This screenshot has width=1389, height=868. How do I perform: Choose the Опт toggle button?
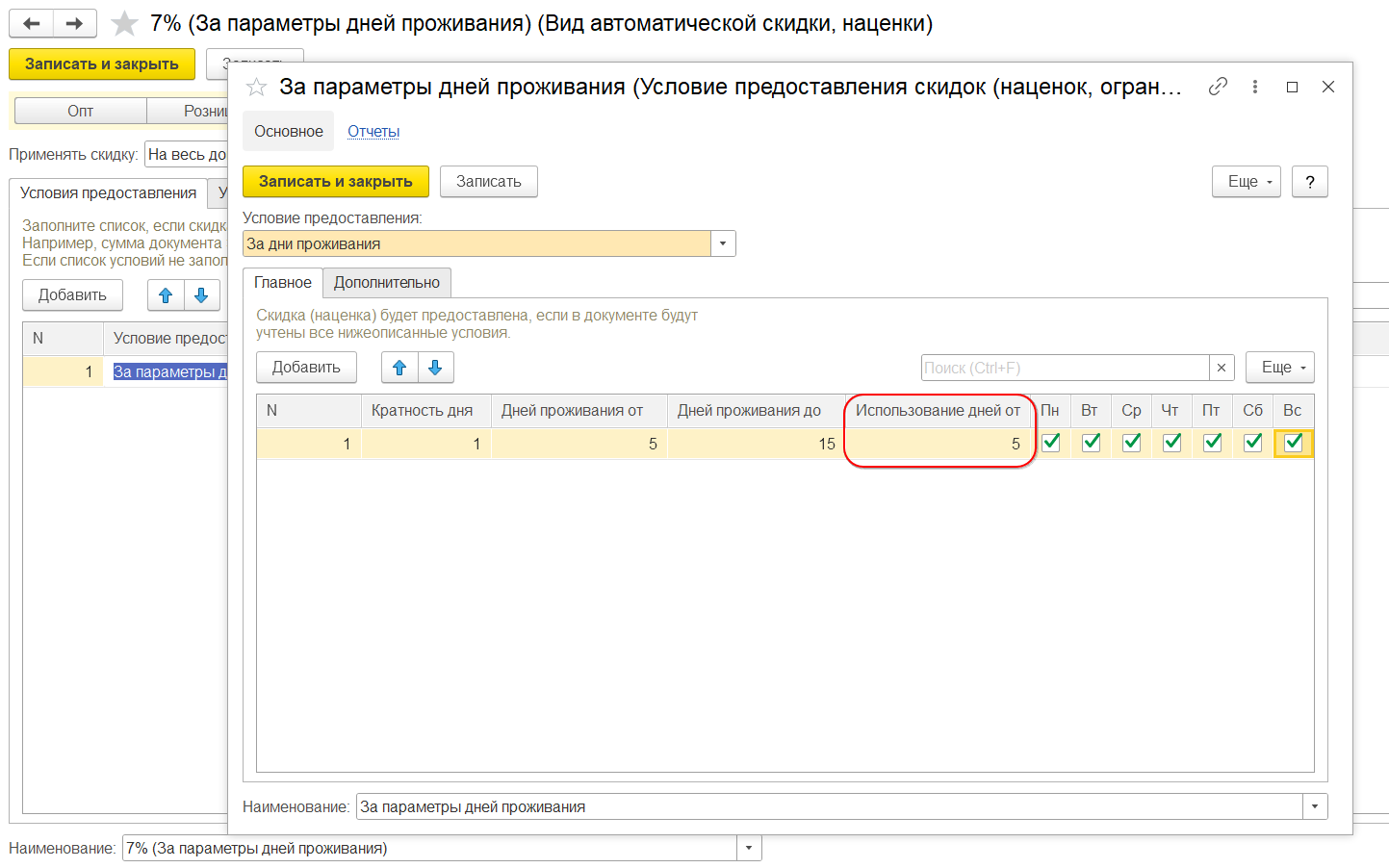coord(81,111)
